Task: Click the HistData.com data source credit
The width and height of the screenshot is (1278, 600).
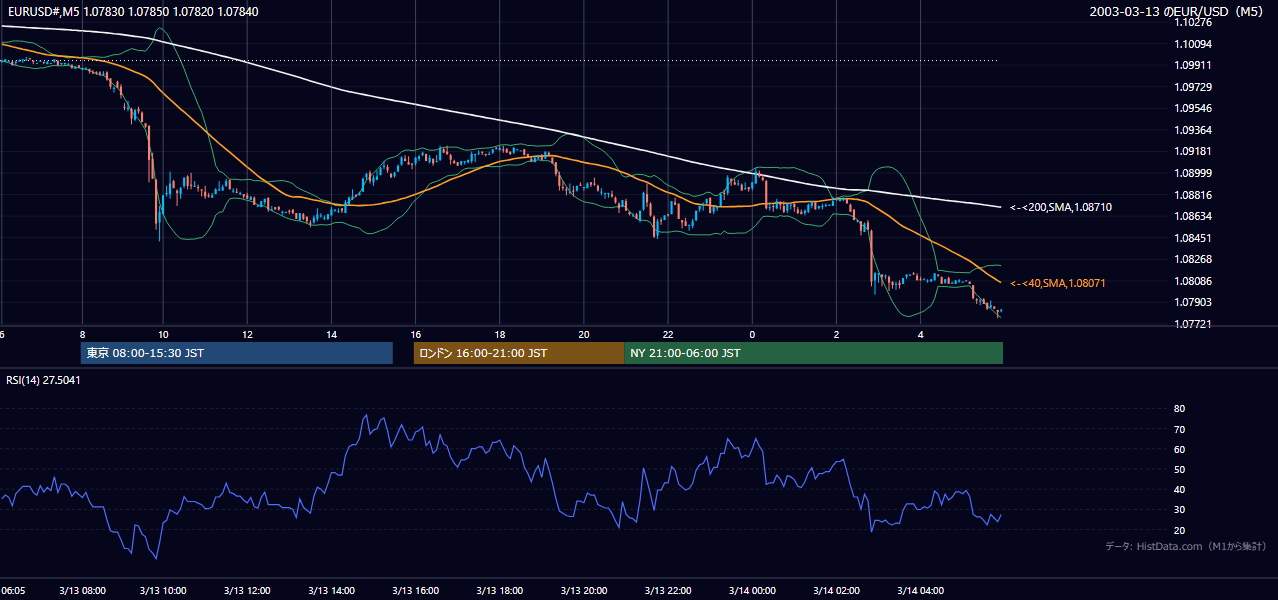Action: tap(1185, 546)
